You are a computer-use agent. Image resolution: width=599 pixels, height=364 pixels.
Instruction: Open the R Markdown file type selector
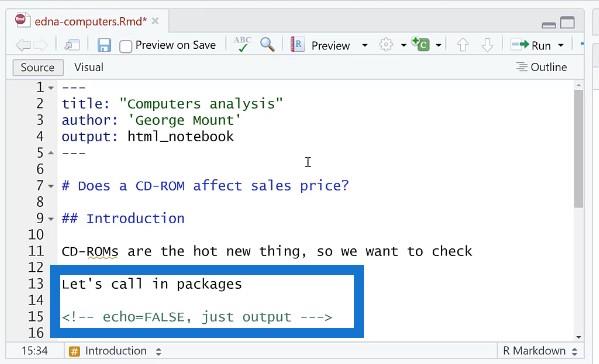(x=540, y=351)
